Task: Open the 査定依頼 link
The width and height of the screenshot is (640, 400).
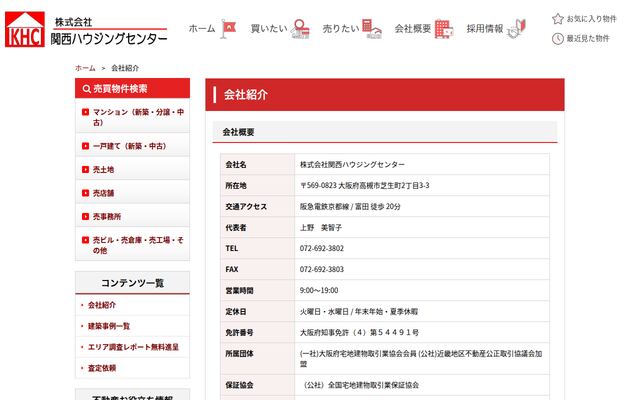Action: click(x=102, y=368)
